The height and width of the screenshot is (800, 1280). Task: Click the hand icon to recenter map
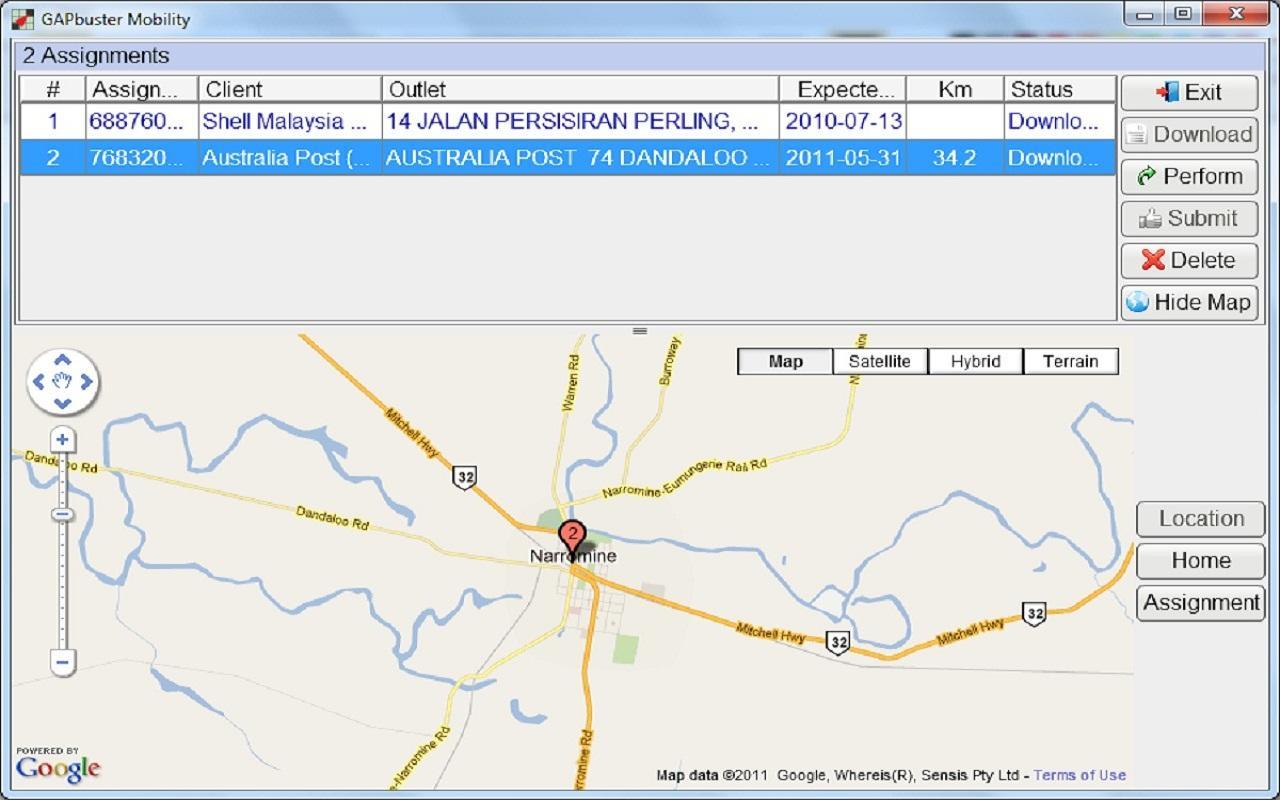pyautogui.click(x=62, y=381)
